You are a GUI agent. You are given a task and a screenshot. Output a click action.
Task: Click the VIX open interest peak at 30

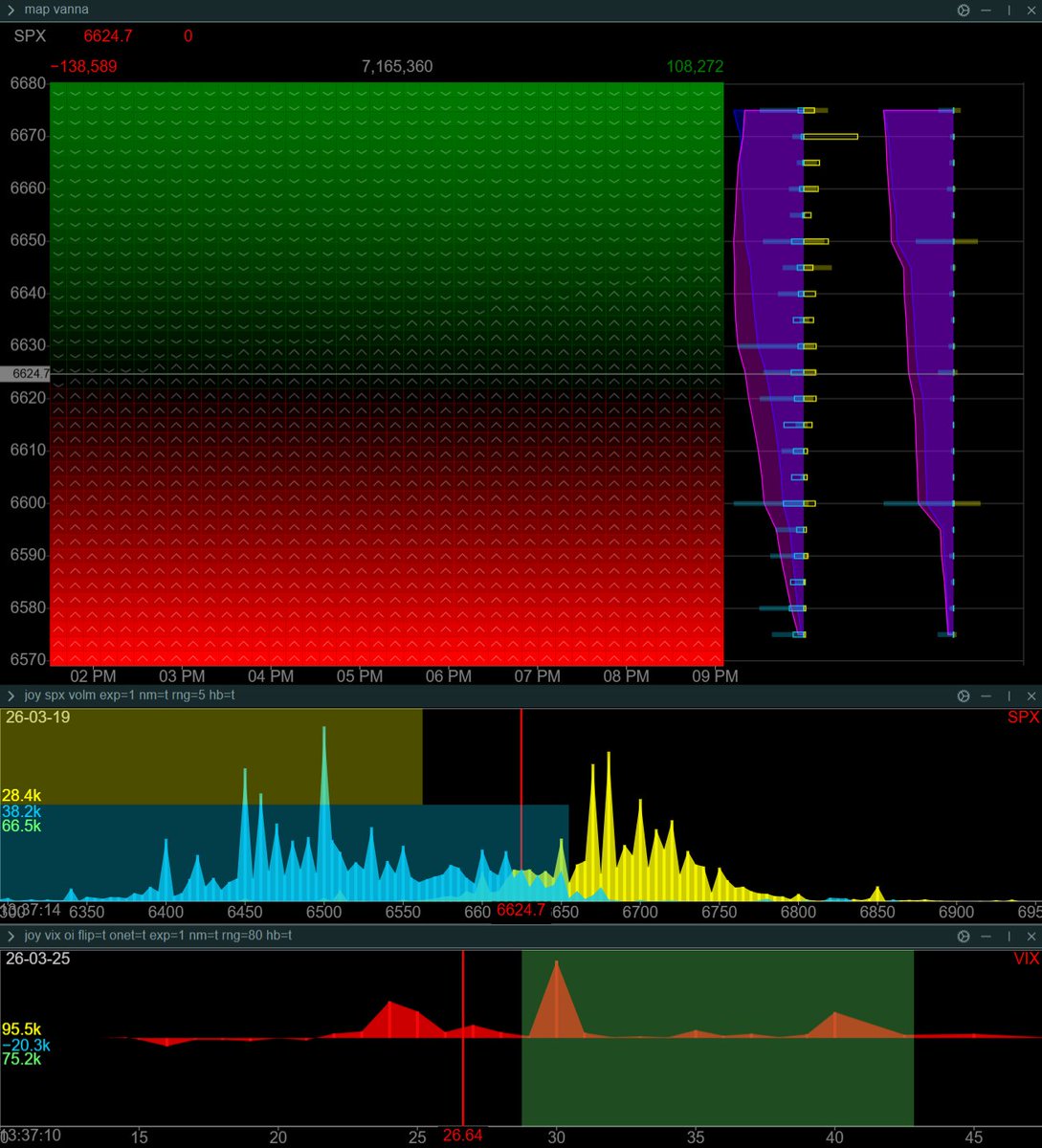[x=556, y=1000]
